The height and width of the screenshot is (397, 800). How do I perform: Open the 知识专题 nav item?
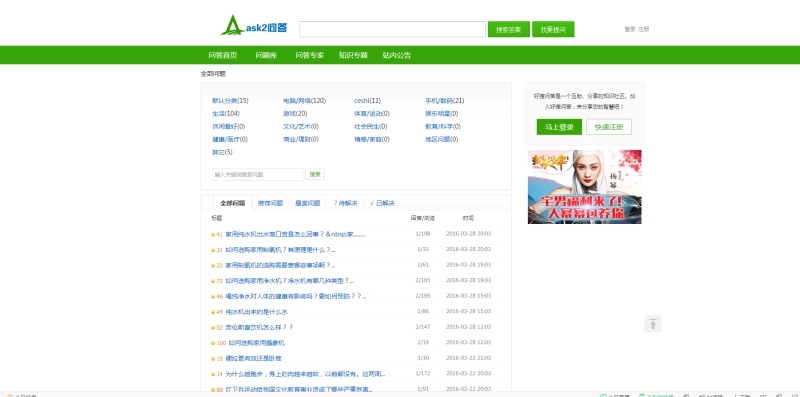coord(353,55)
